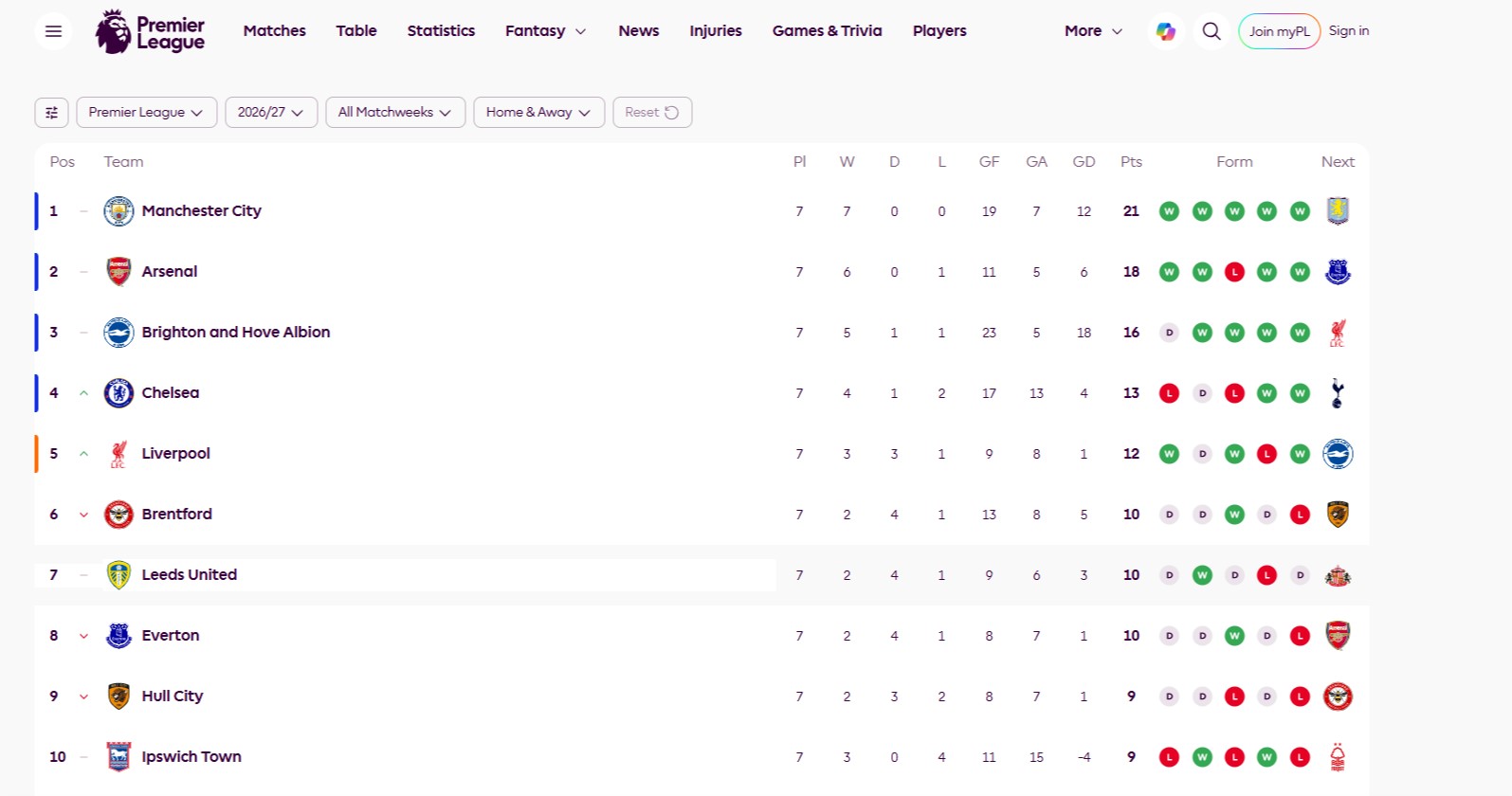
Task: Open the hamburger menu icon
Action: click(x=53, y=31)
